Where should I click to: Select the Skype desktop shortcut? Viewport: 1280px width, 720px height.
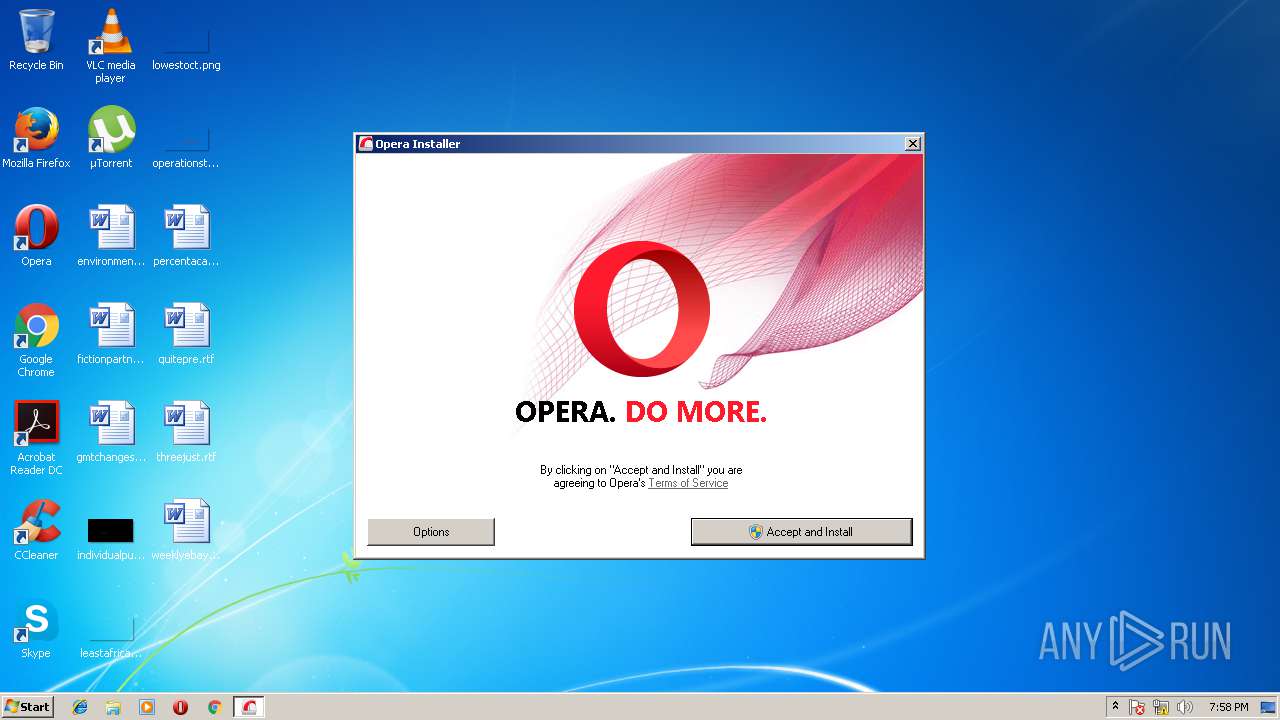36,628
